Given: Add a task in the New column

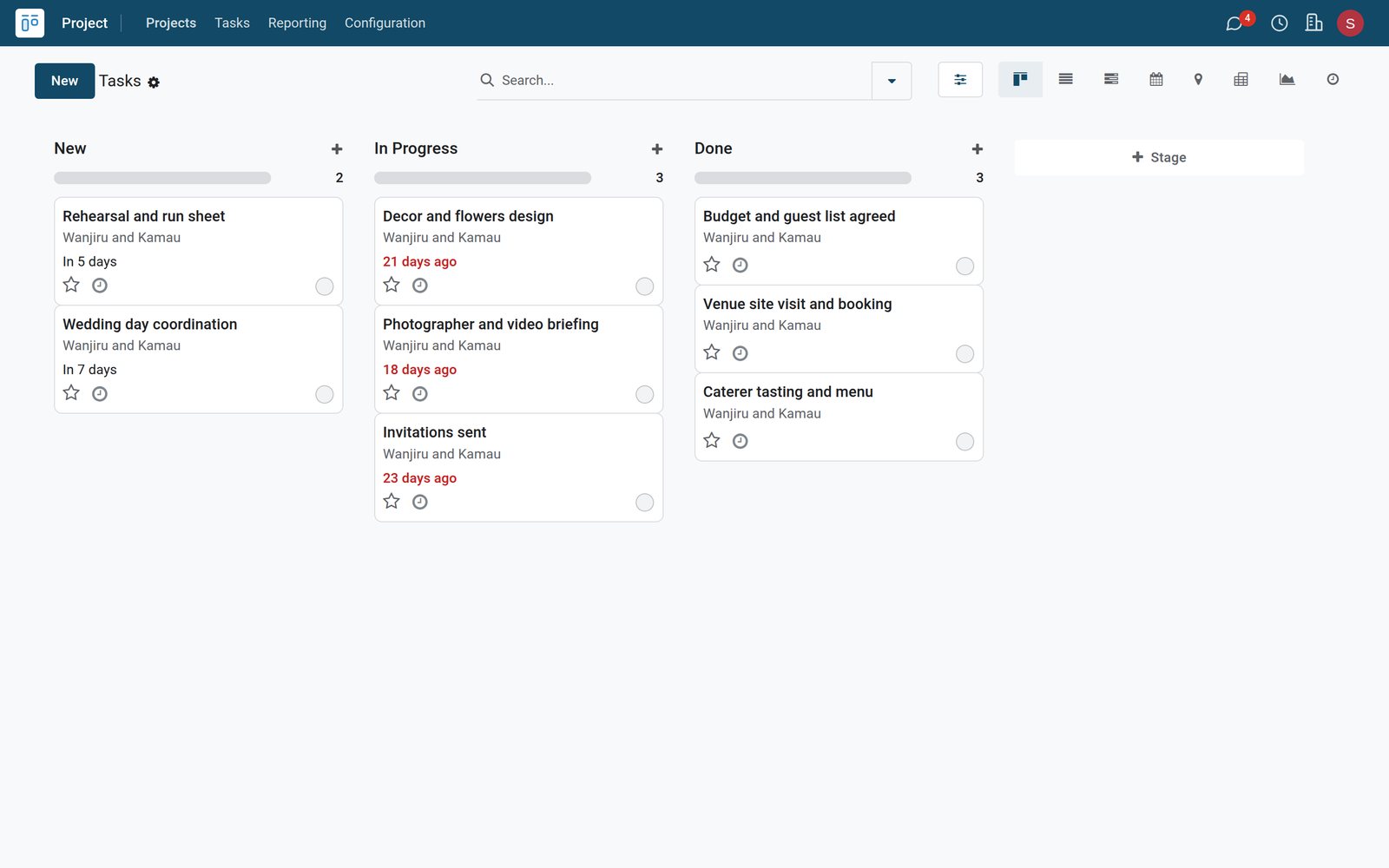Looking at the screenshot, I should coord(337,149).
